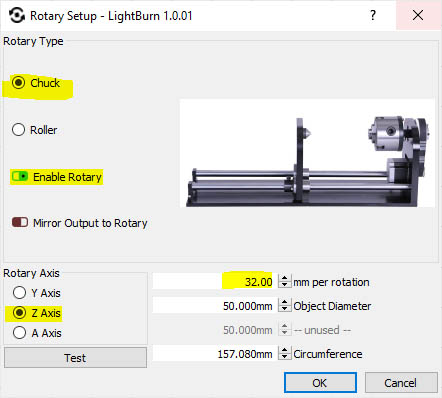
Task: Increase mm per rotation with up arrow
Action: click(x=284, y=278)
